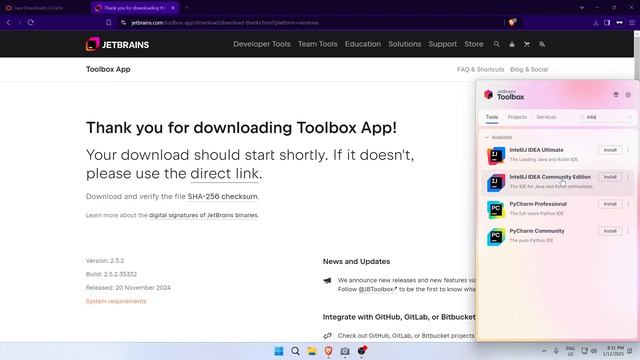The height and width of the screenshot is (360, 640).
Task: Click the IntelliJ IDEA Ultimate product icon
Action: (496, 156)
